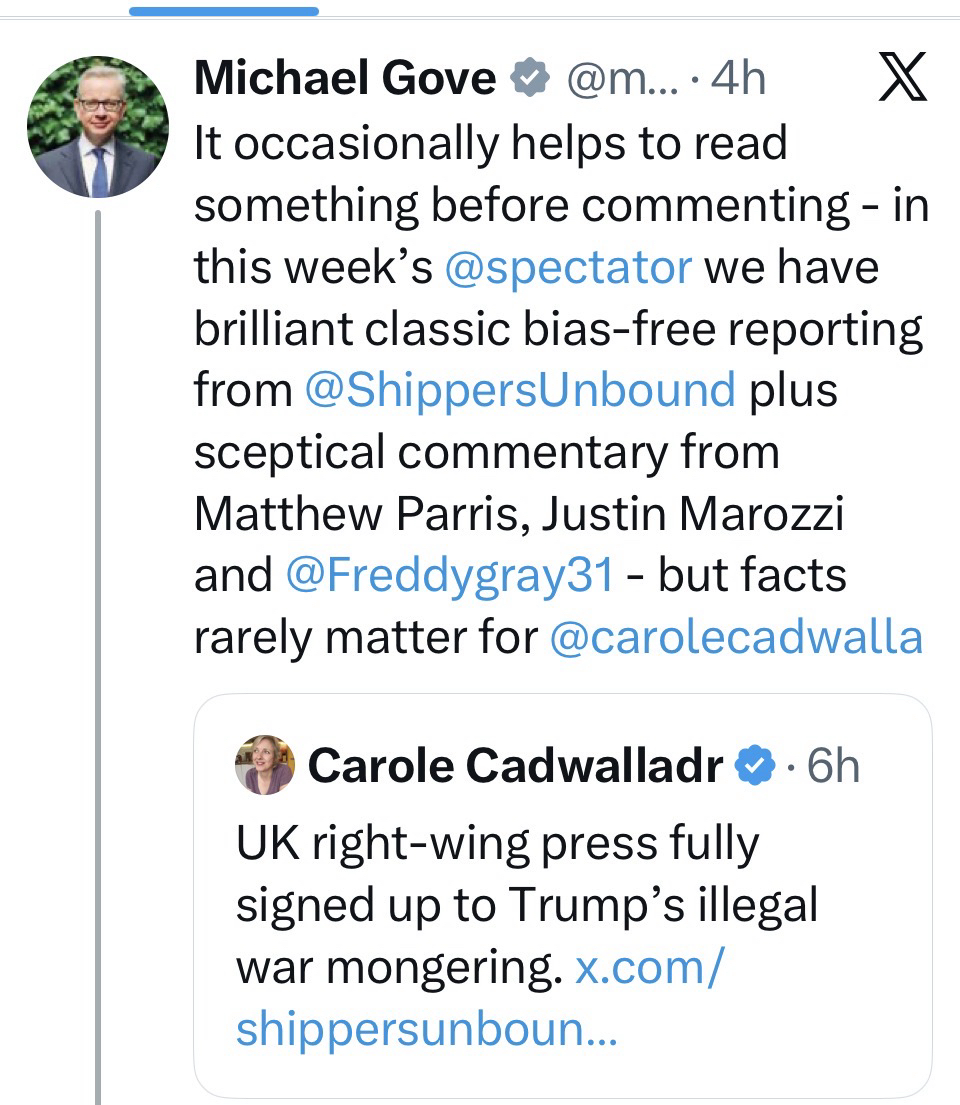Open the @ShippersUnbound mention

[x=519, y=389]
